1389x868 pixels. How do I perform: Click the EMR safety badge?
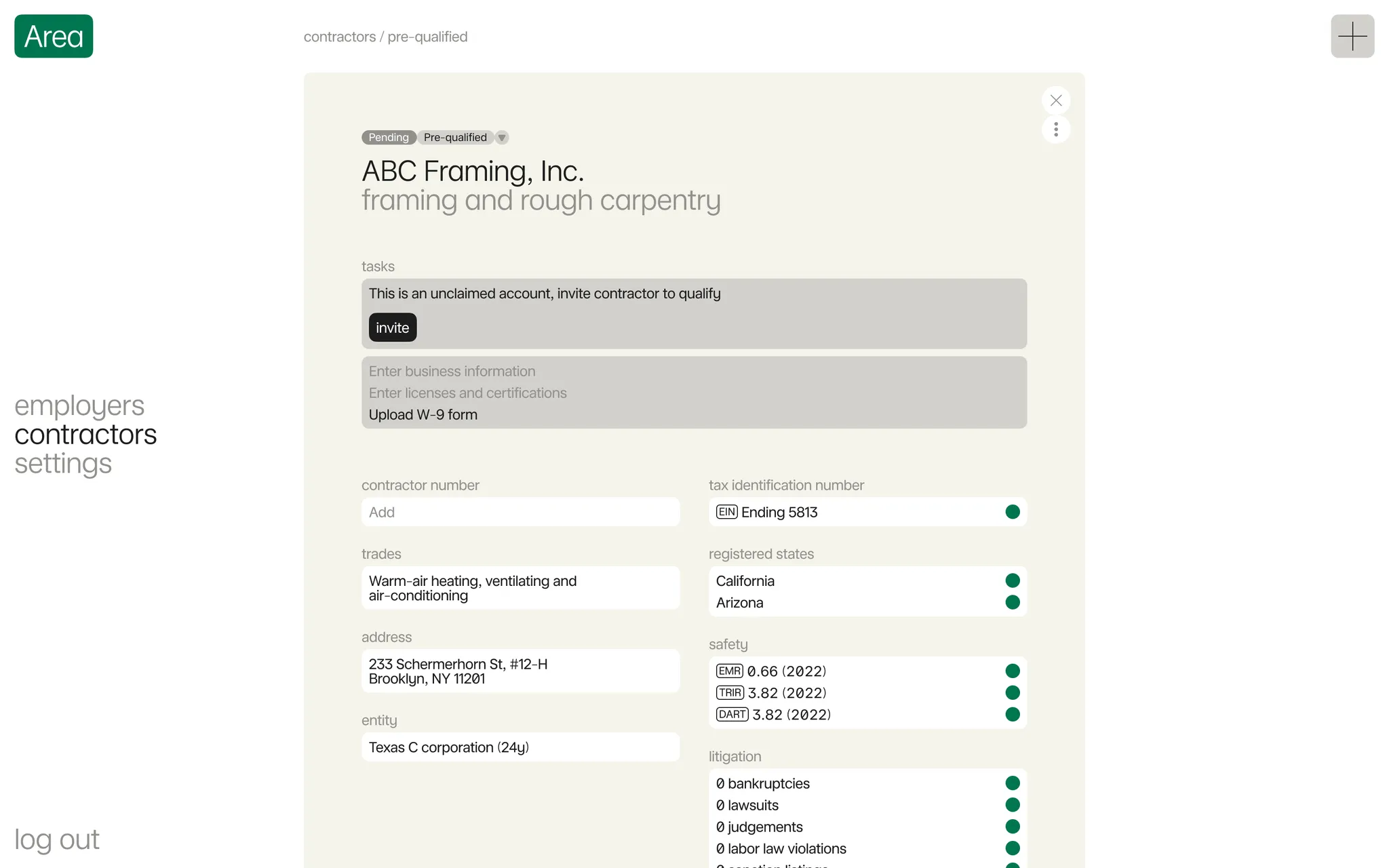(729, 671)
